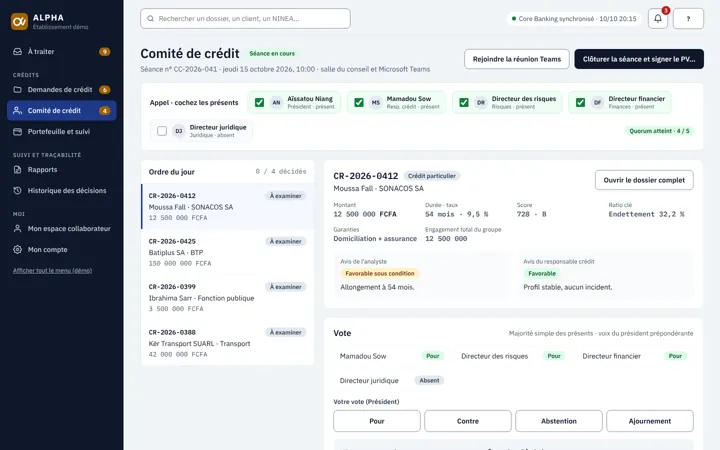Uncheck Mamadou Sow presence checkbox
Viewport: 720px width, 450px height.
(359, 102)
